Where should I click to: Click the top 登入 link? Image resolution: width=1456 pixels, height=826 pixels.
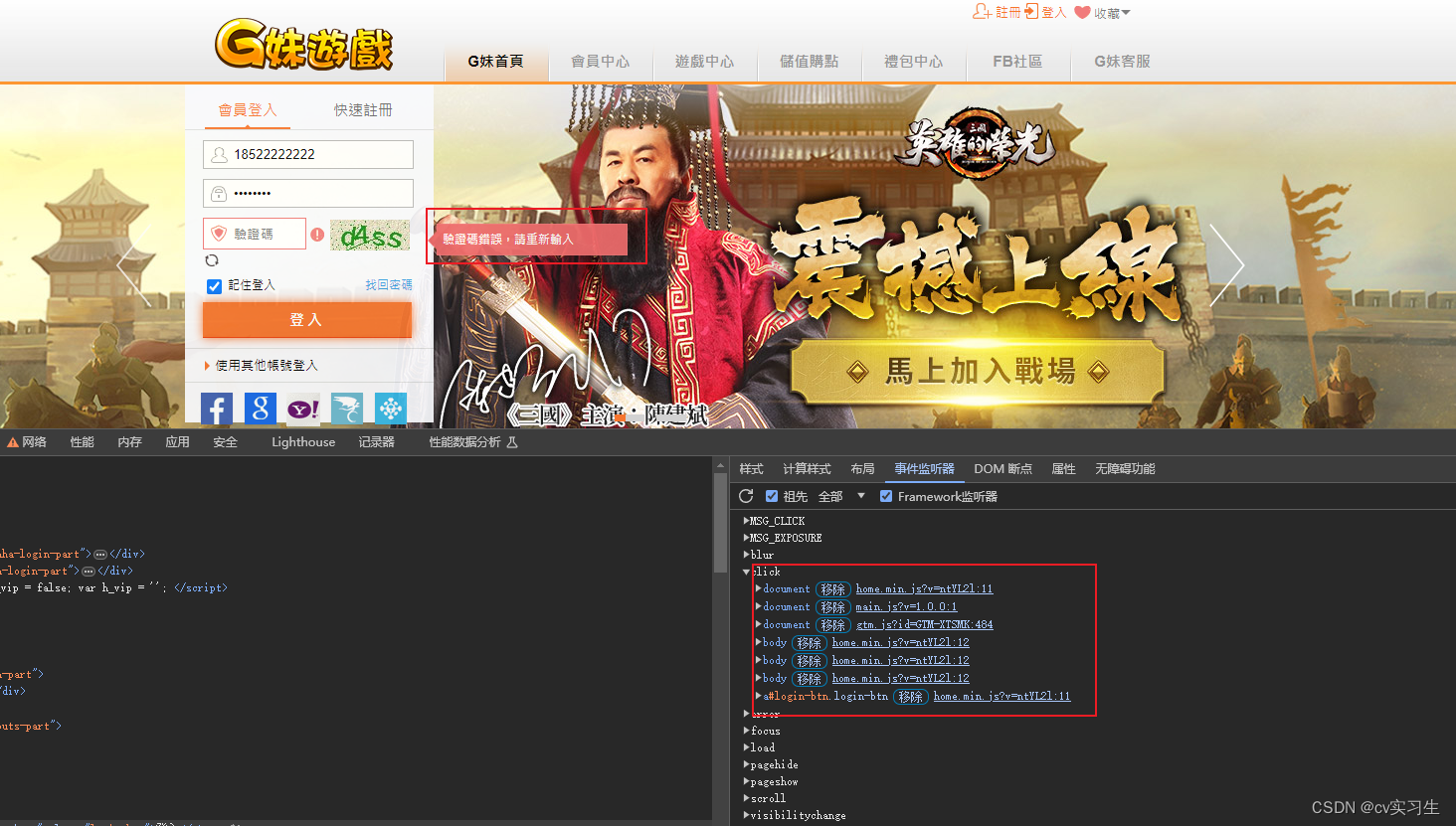pos(1053,13)
